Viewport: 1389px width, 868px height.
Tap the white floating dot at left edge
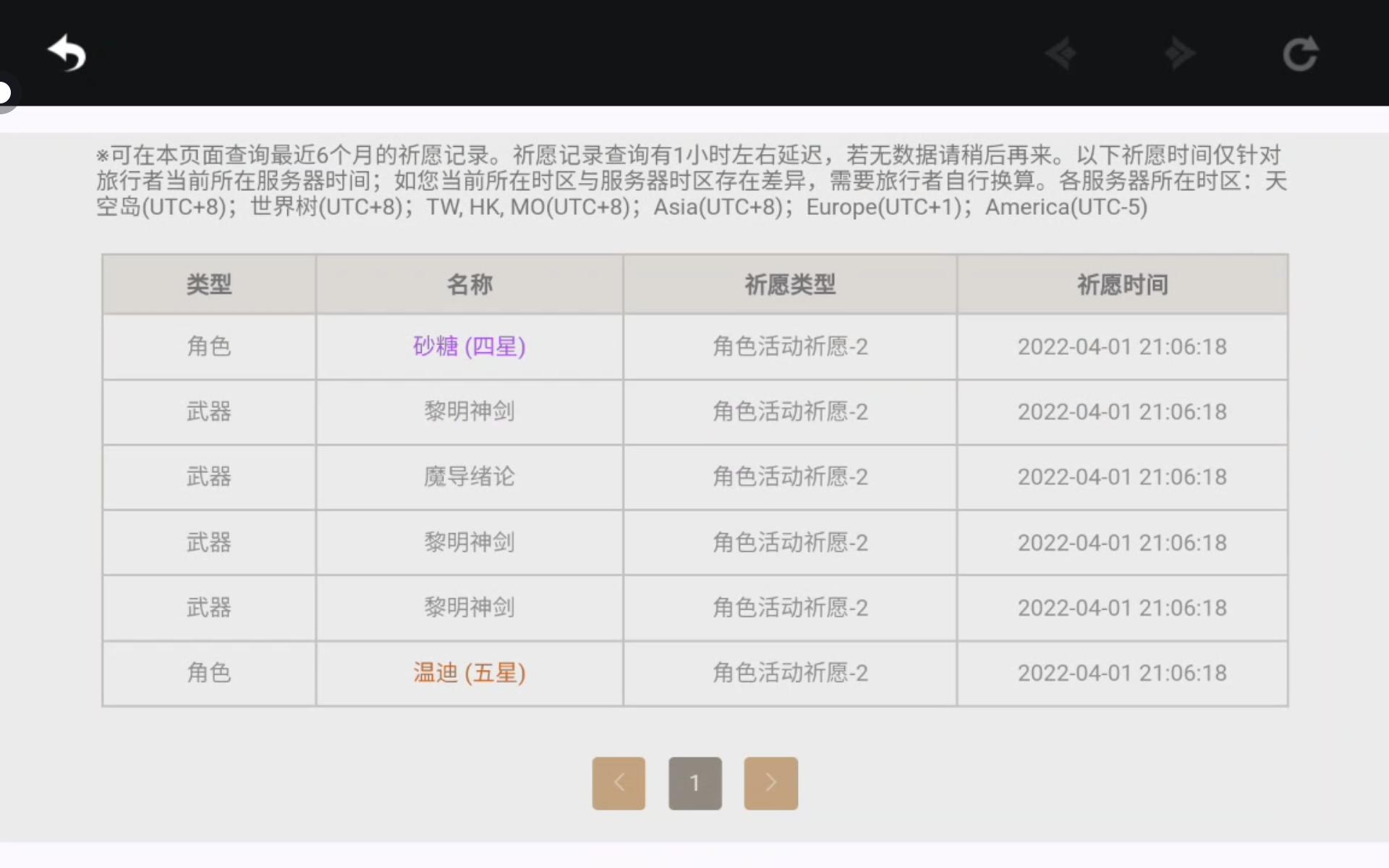(4, 93)
